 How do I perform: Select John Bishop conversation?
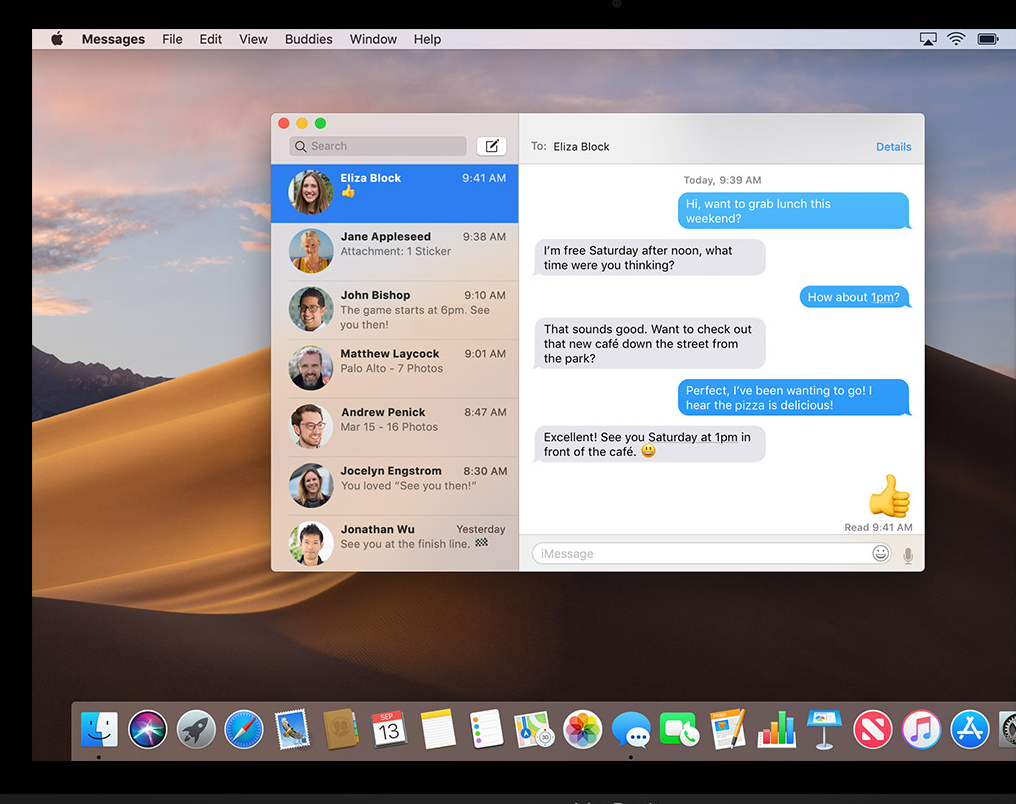pos(395,310)
